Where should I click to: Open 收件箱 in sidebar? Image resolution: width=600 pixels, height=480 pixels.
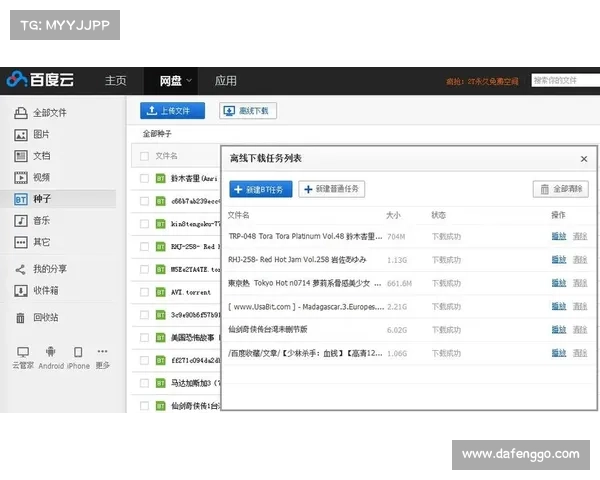tap(36, 291)
